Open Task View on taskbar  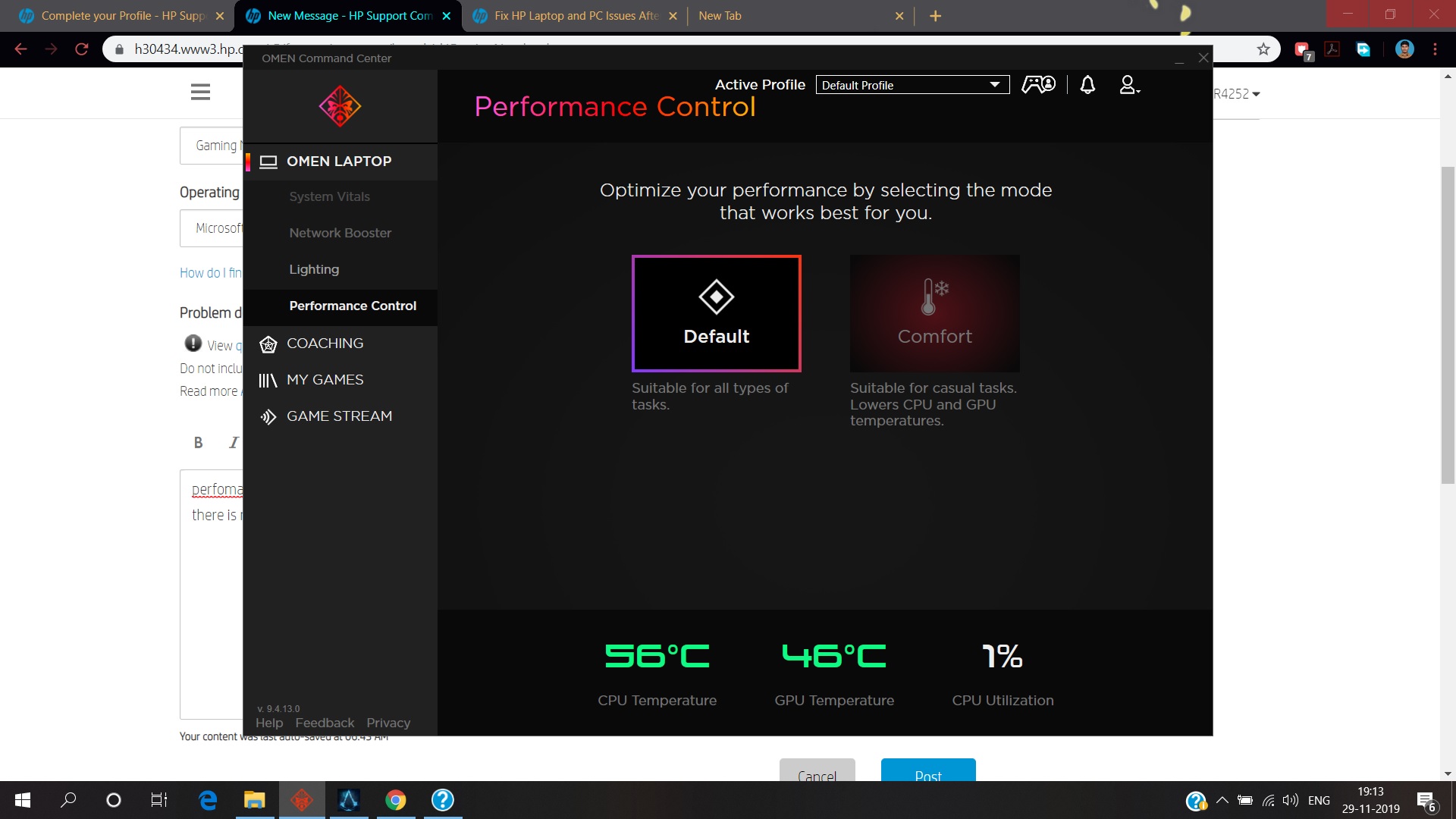tap(159, 800)
